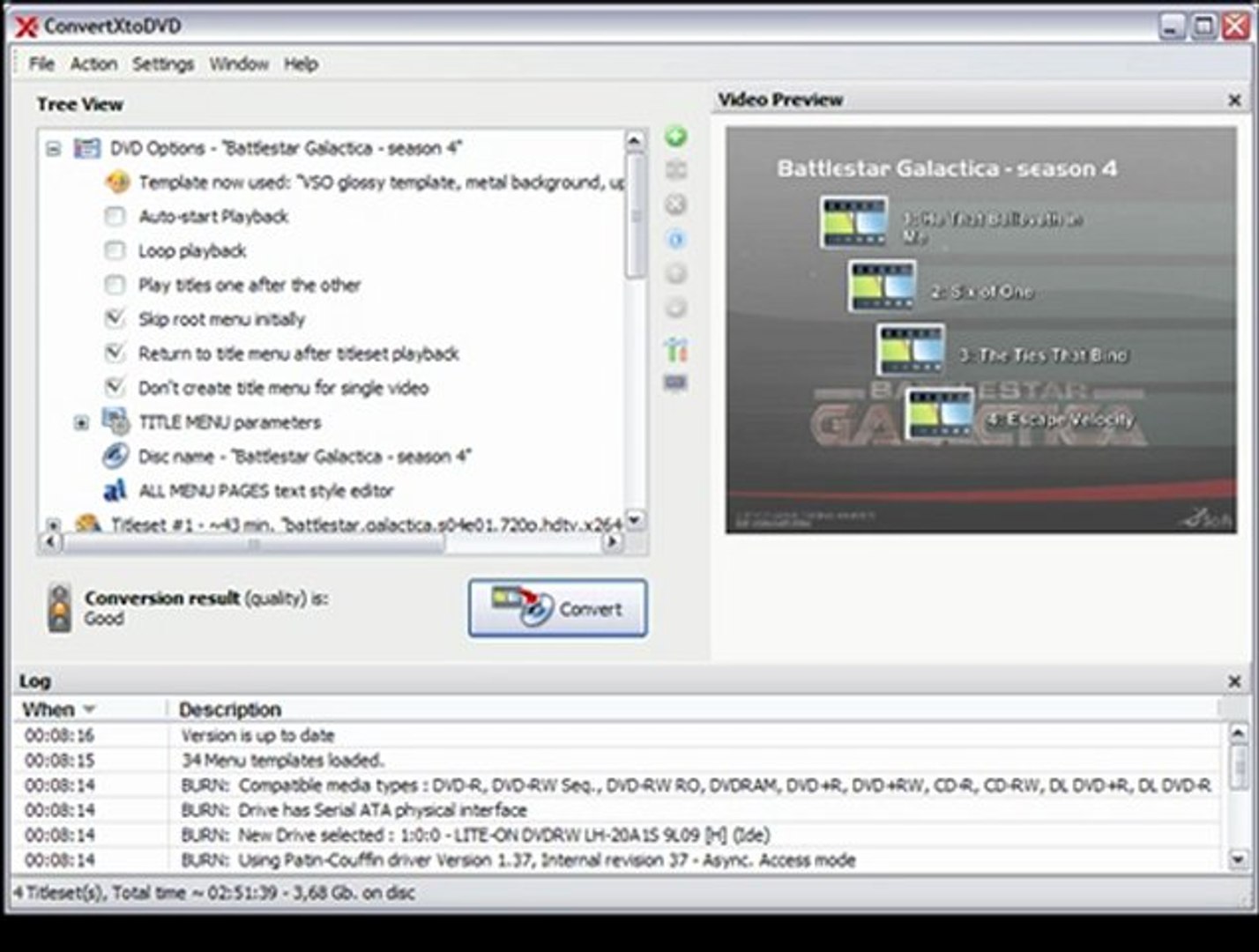Click the text style editor icon
The image size is (1259, 952).
pyautogui.click(x=115, y=491)
